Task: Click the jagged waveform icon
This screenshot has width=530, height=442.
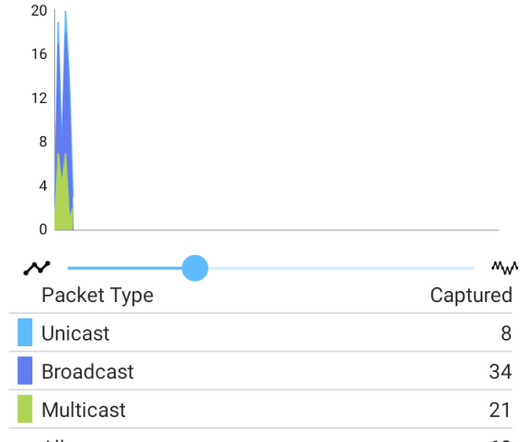Action: click(x=505, y=268)
